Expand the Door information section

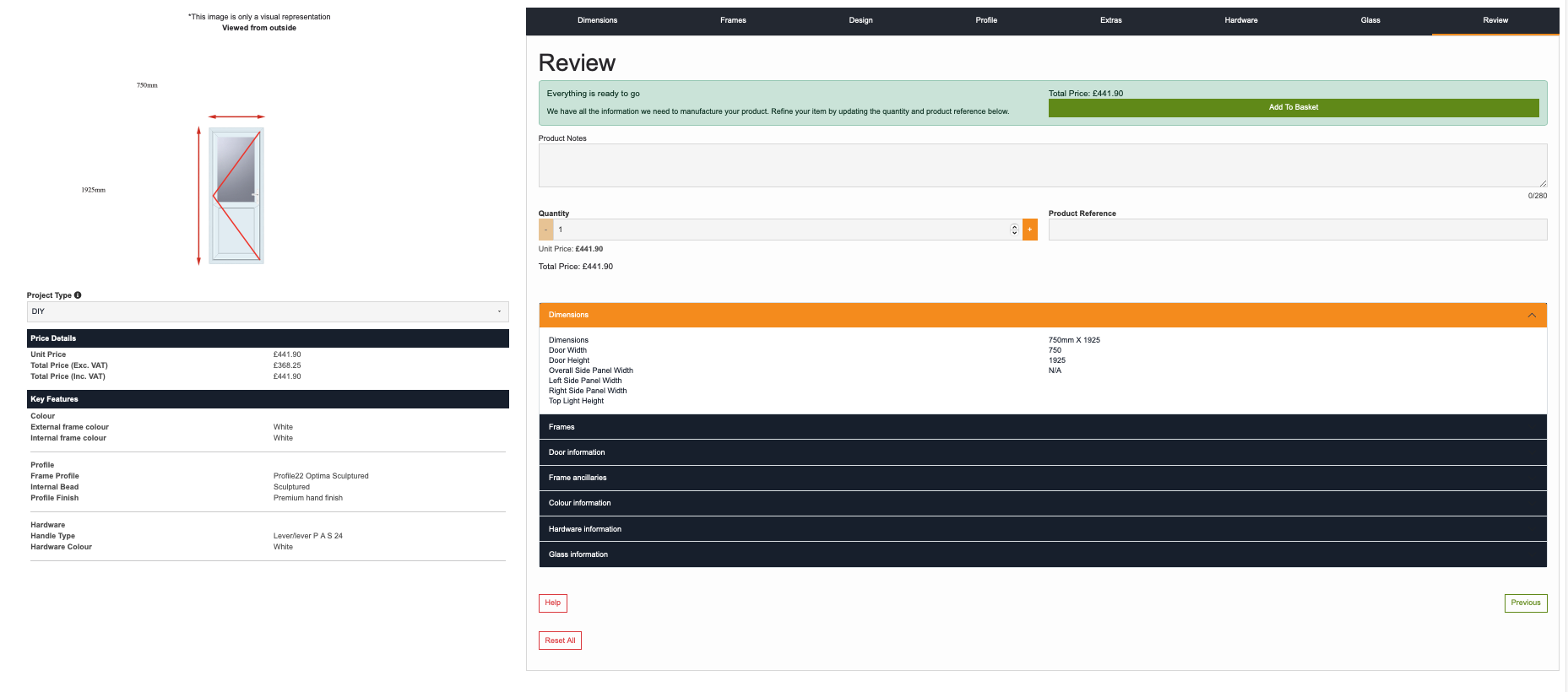(x=1042, y=452)
